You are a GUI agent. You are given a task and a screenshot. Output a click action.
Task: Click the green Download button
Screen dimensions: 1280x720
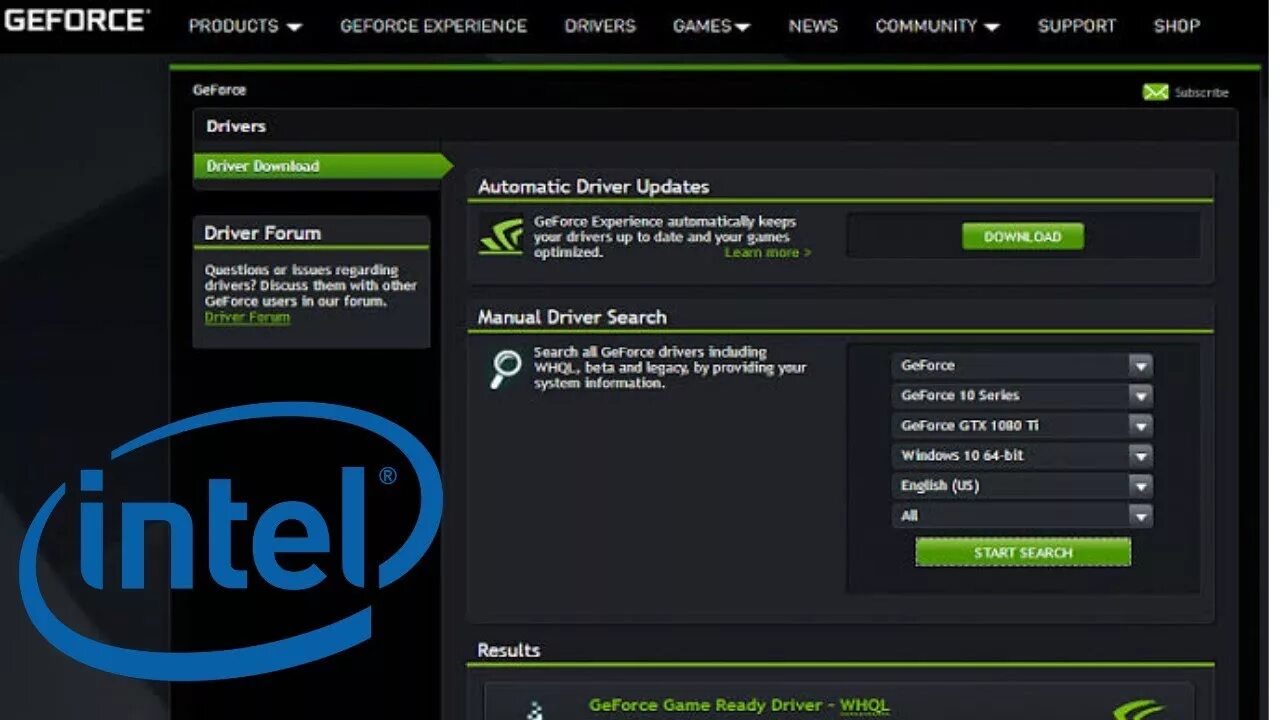pos(1022,237)
